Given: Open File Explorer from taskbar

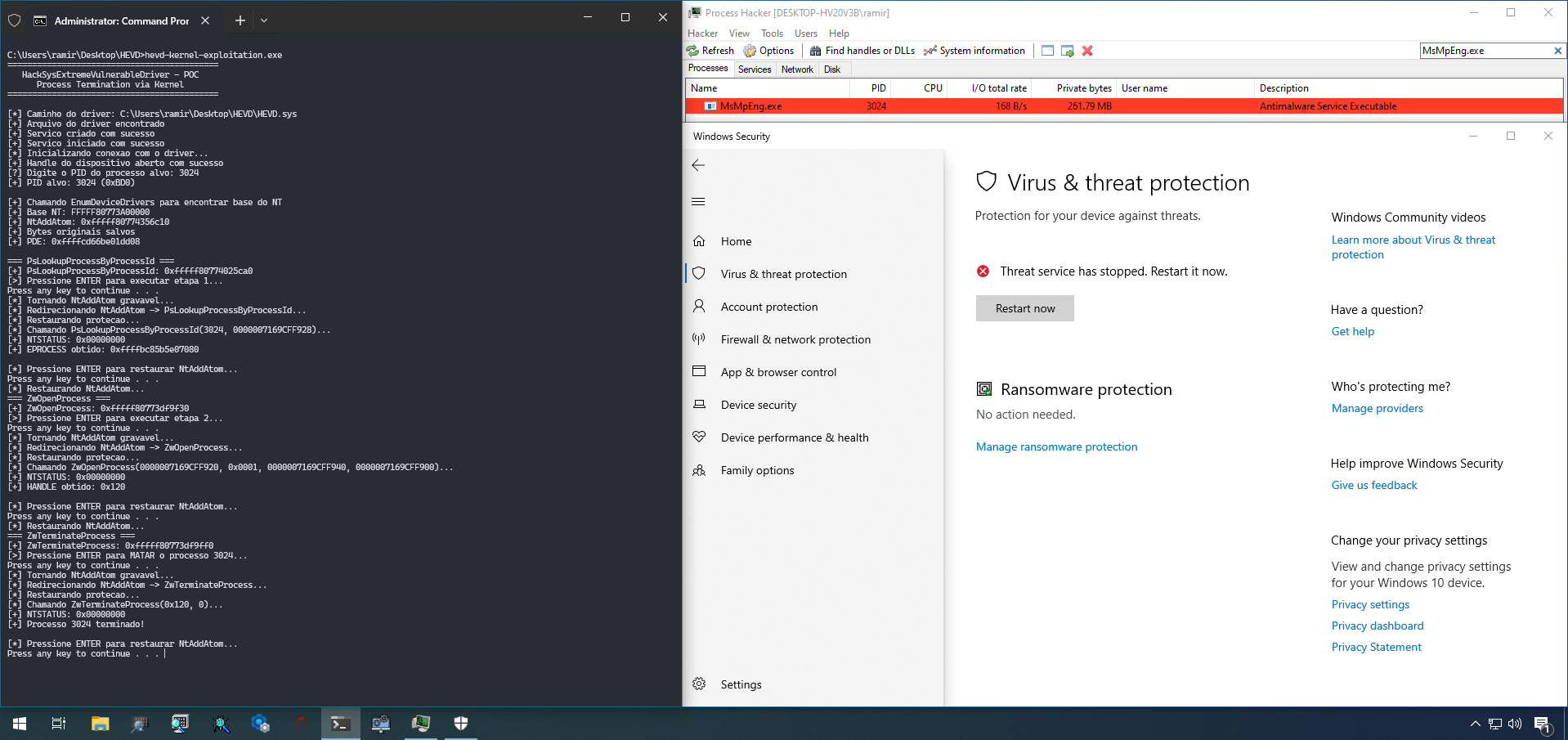Looking at the screenshot, I should (100, 724).
